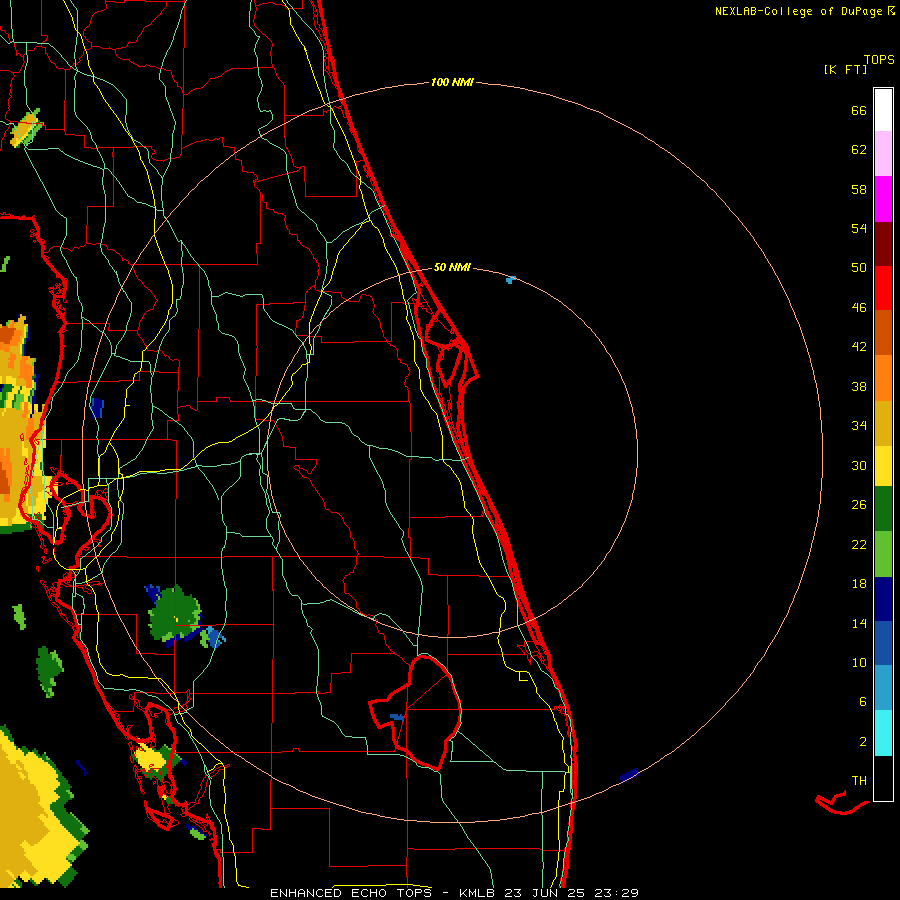
Task: Select the "6" legend value
Action: point(862,701)
